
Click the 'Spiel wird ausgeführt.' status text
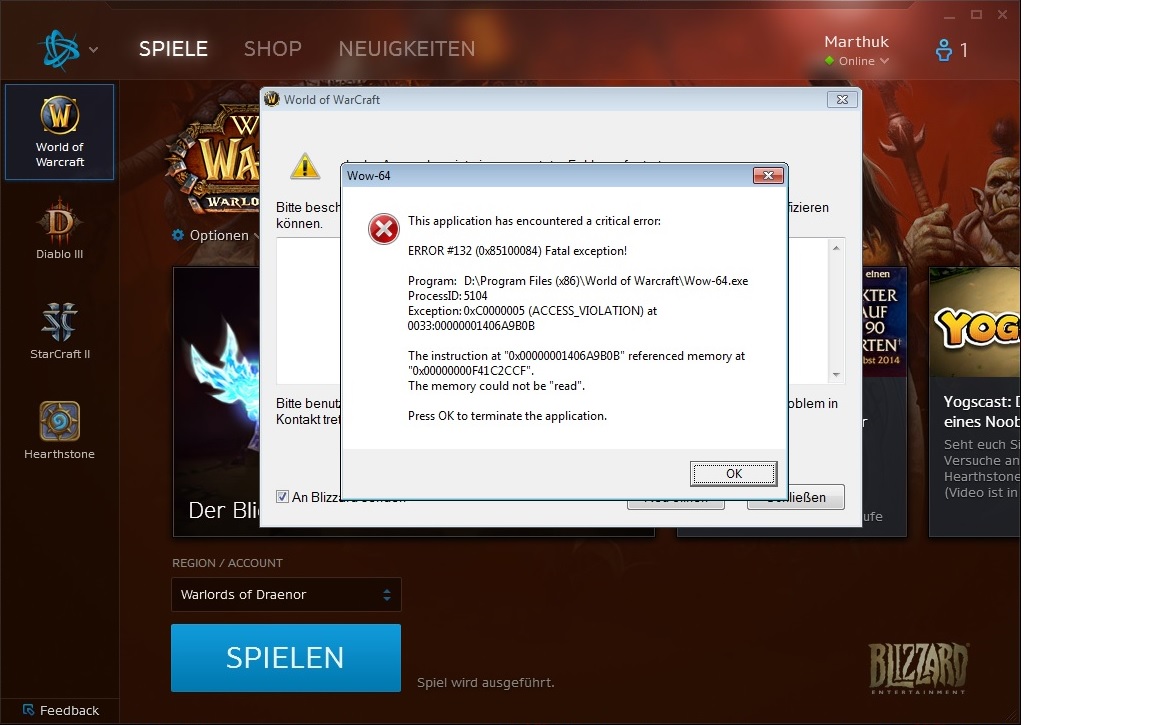(486, 682)
